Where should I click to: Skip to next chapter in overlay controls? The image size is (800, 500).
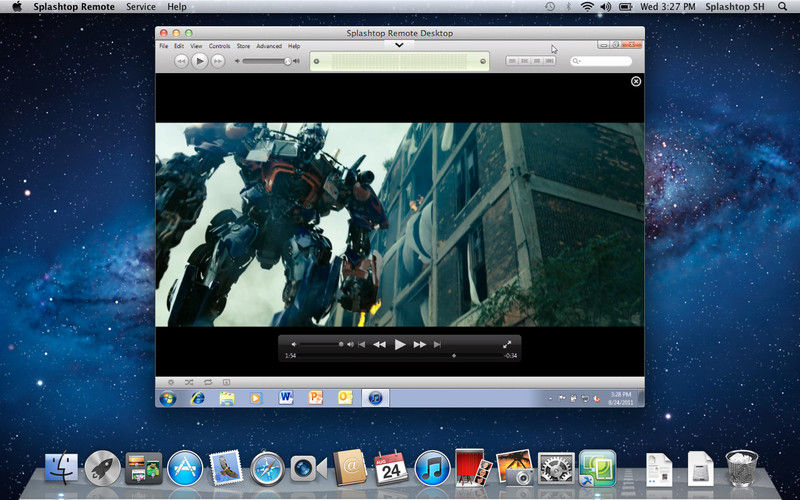tap(437, 345)
